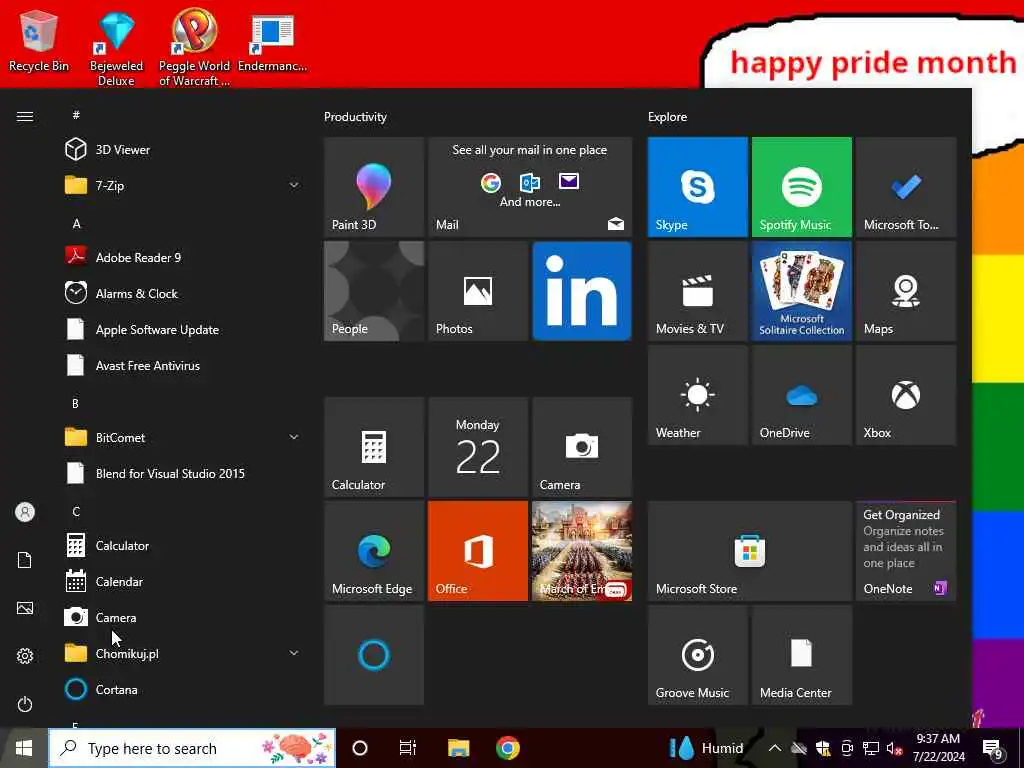Click the # section header
The image size is (1024, 768).
coord(76,115)
